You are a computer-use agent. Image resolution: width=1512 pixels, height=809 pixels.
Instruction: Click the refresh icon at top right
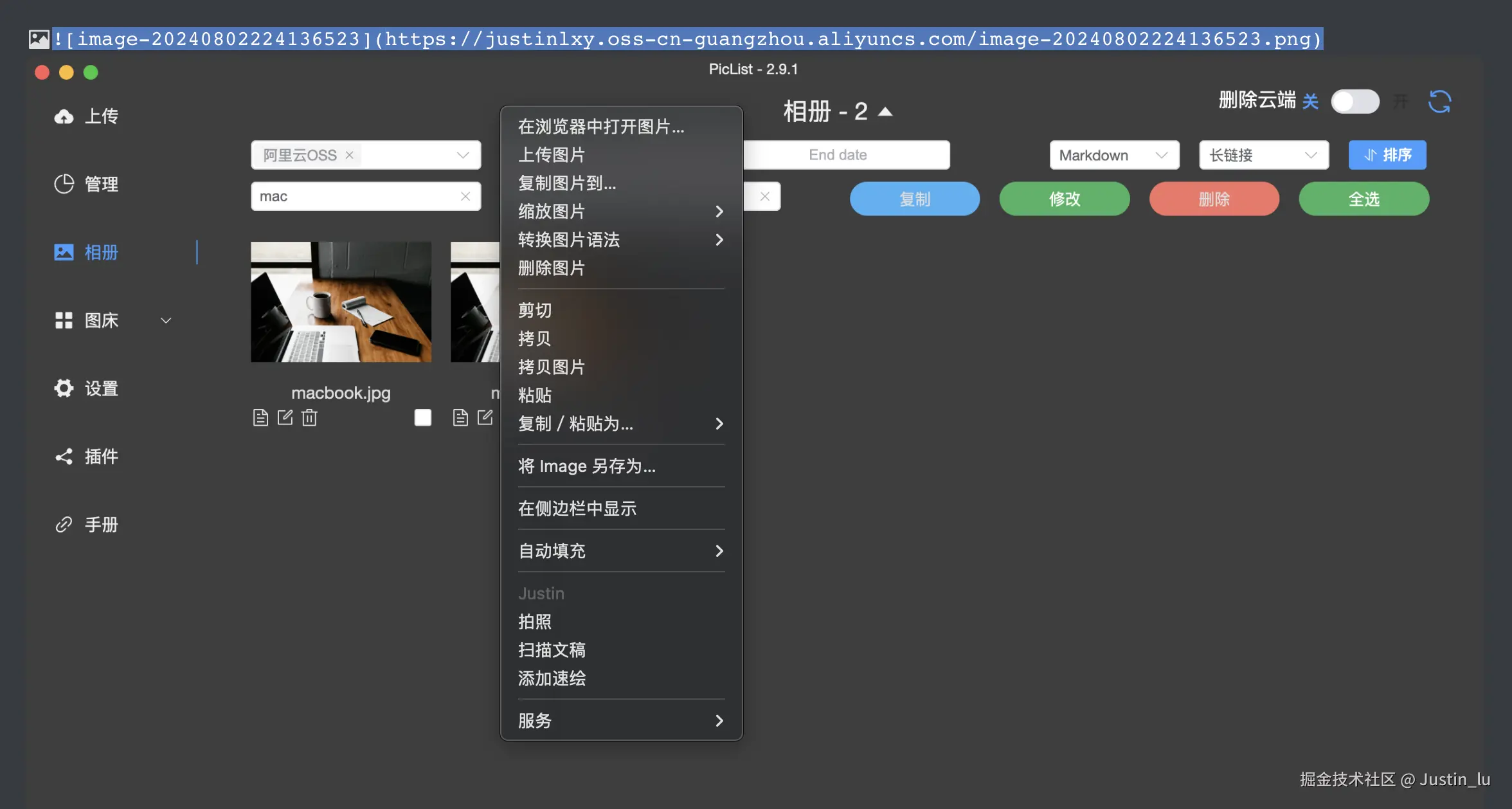click(x=1439, y=102)
